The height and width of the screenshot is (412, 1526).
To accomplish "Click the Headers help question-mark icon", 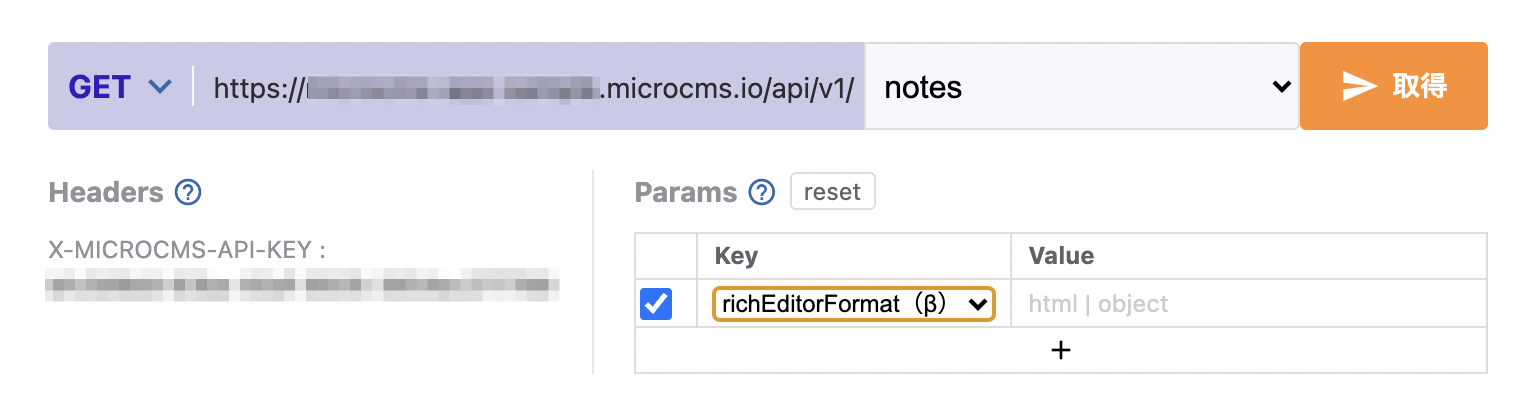I will pyautogui.click(x=188, y=192).
